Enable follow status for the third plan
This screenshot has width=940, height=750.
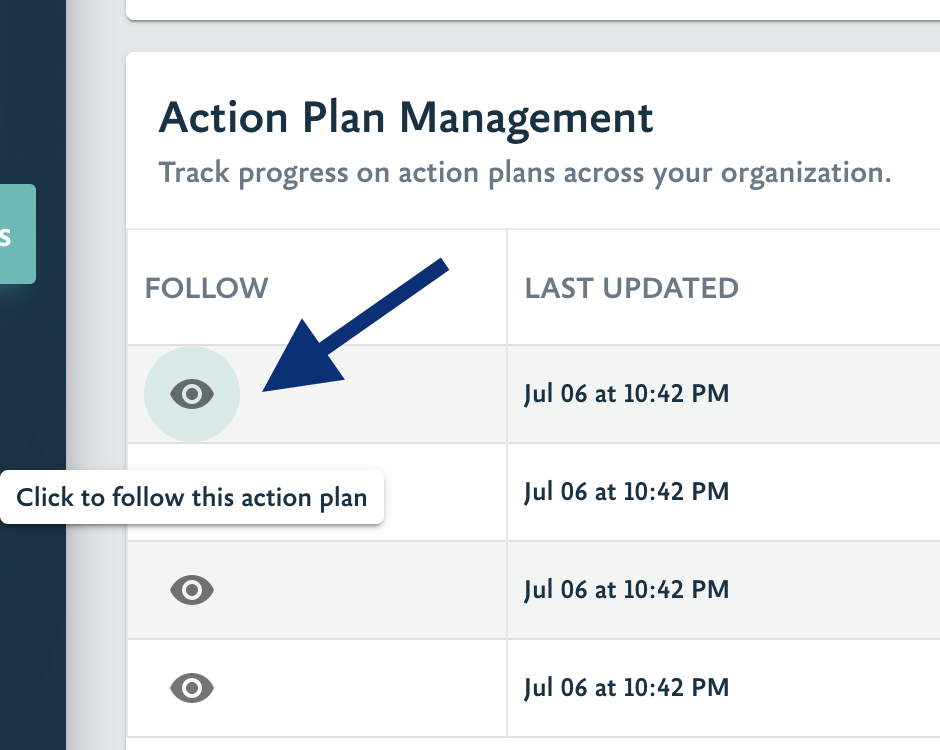191,590
